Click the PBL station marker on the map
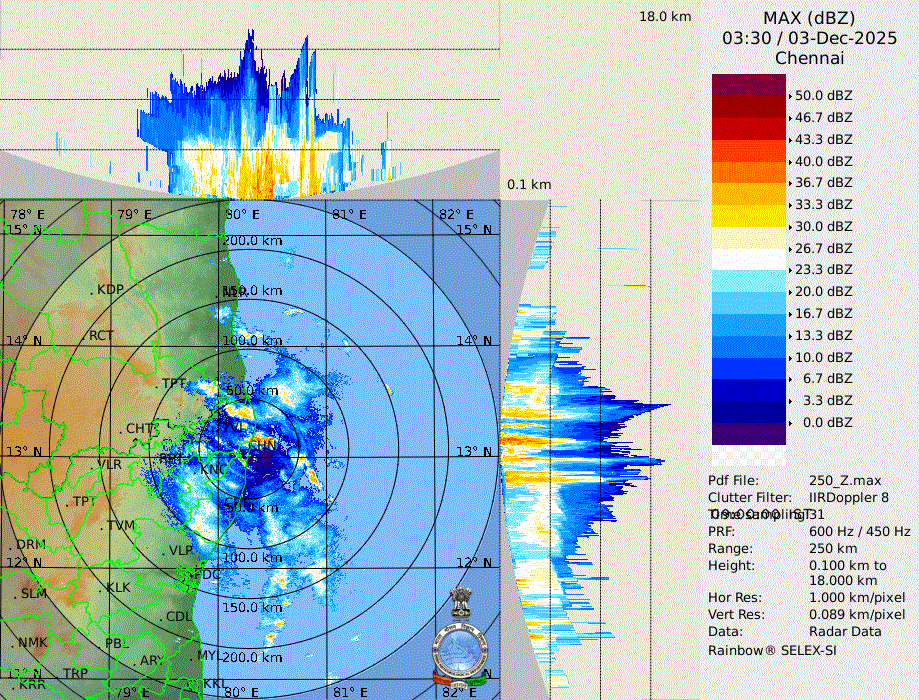The image size is (919, 700). click(x=117, y=644)
